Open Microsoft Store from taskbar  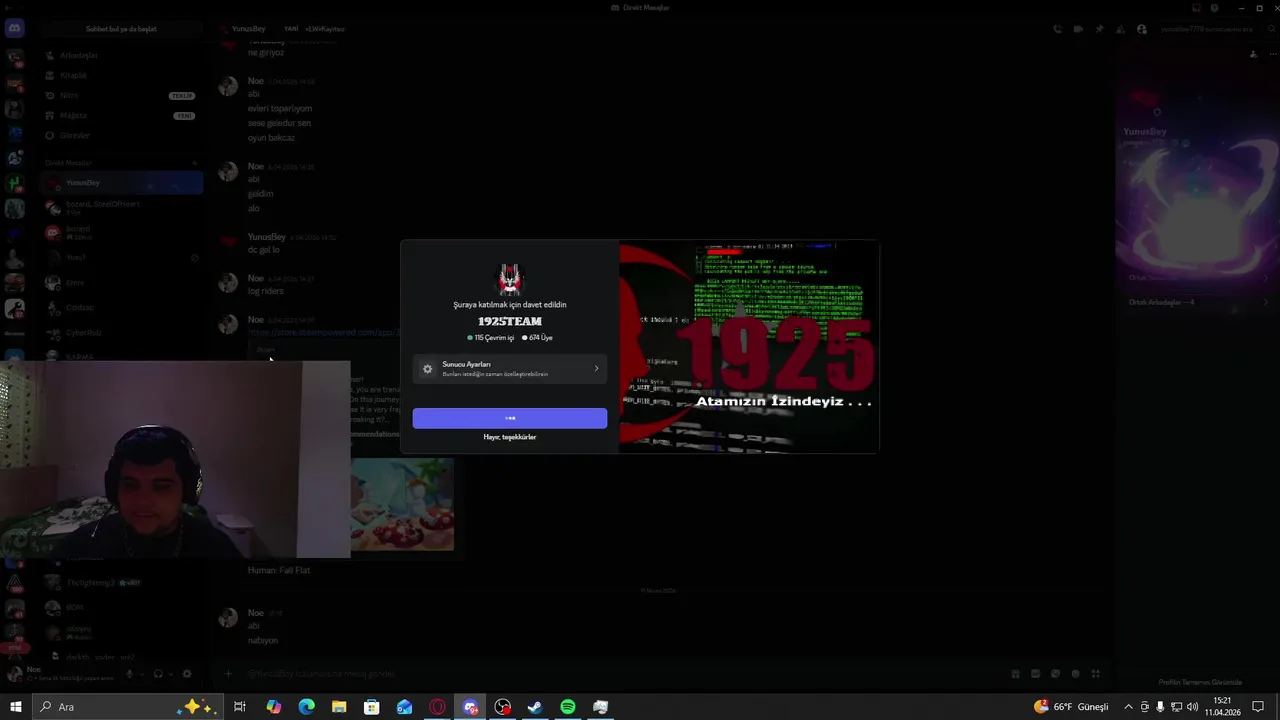pos(372,707)
